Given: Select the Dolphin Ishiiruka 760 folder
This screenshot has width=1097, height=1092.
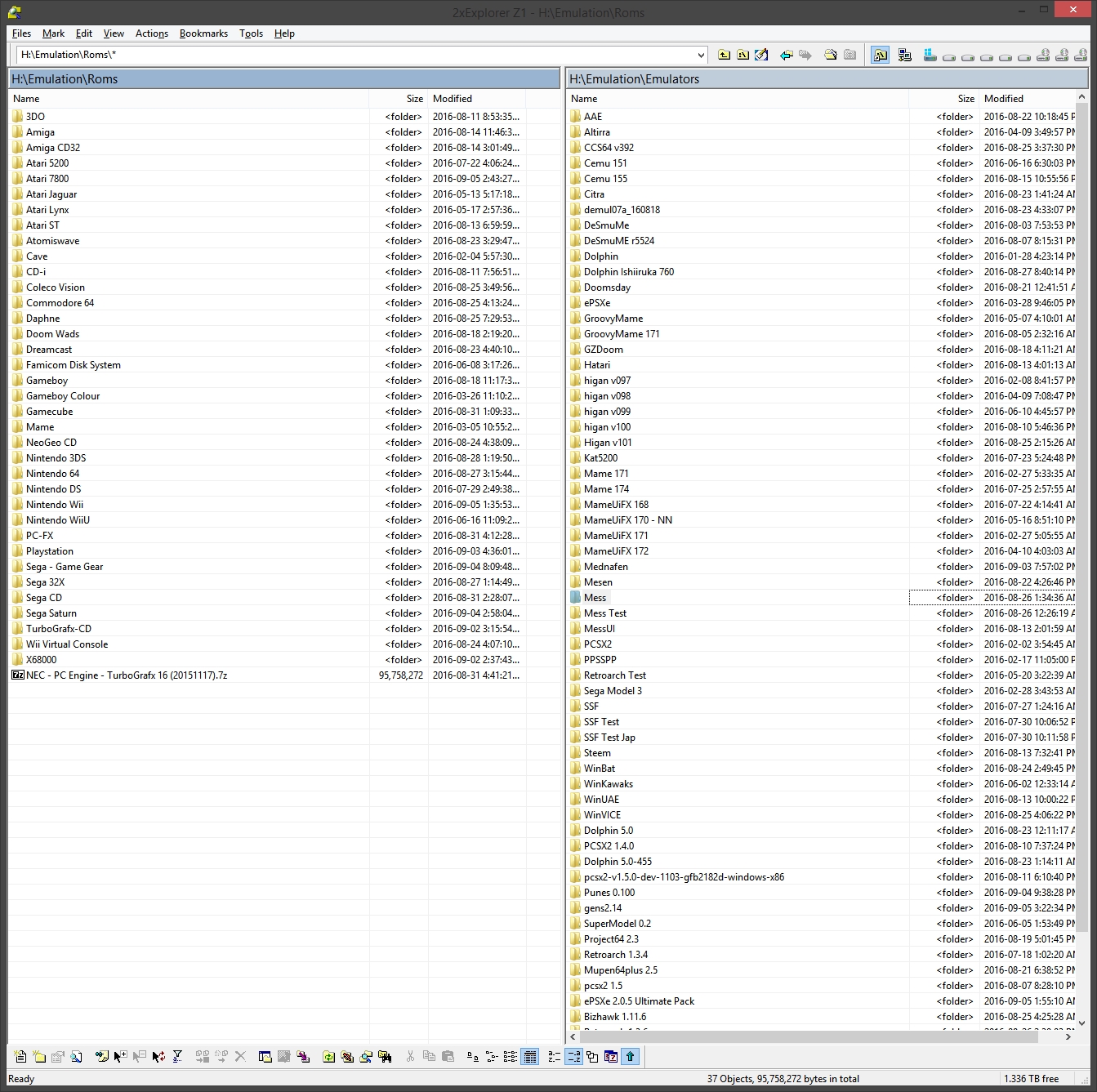Looking at the screenshot, I should tap(629, 272).
